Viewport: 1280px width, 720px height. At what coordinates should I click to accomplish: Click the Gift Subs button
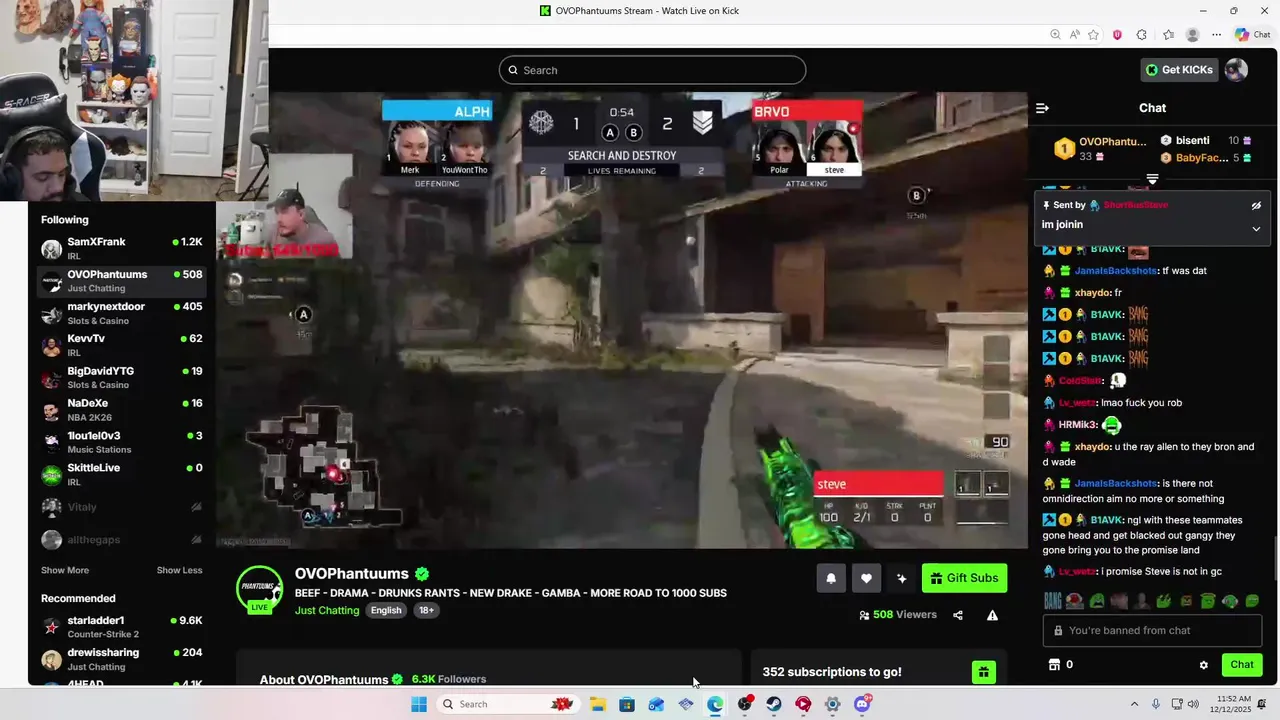tap(964, 578)
